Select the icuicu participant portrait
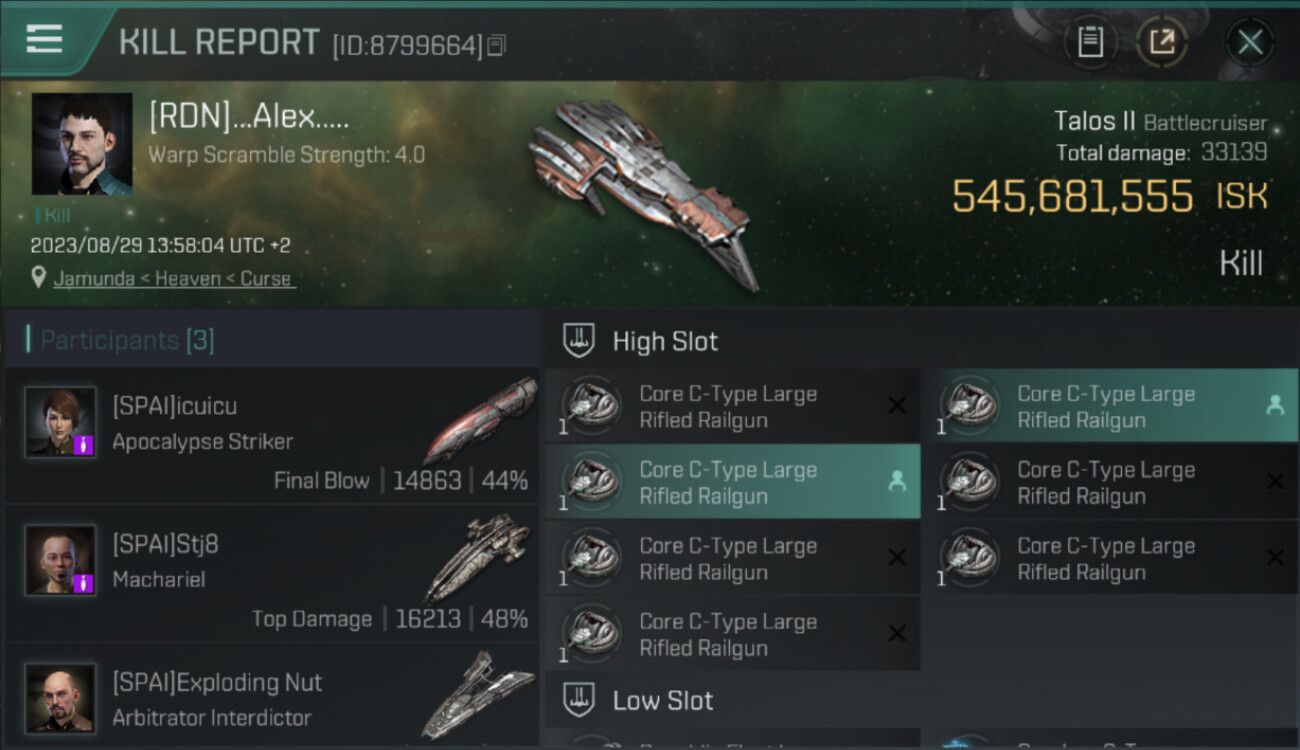The height and width of the screenshot is (750, 1300). pyautogui.click(x=61, y=422)
